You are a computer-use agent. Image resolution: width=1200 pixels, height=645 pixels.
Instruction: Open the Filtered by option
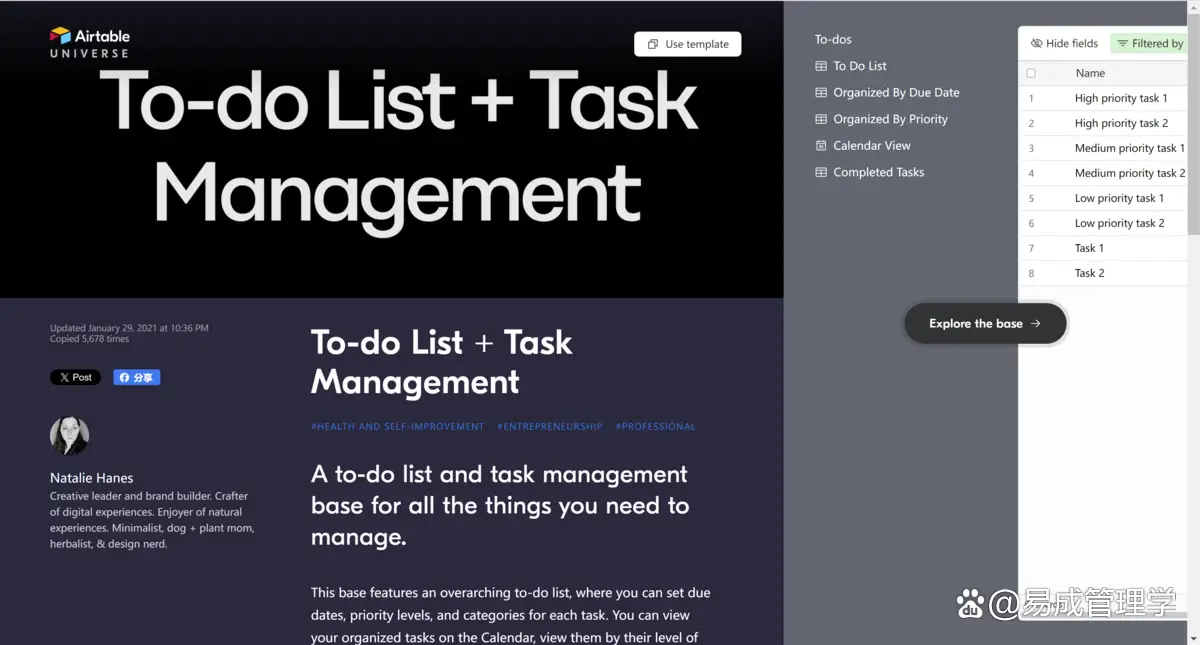coord(1149,44)
